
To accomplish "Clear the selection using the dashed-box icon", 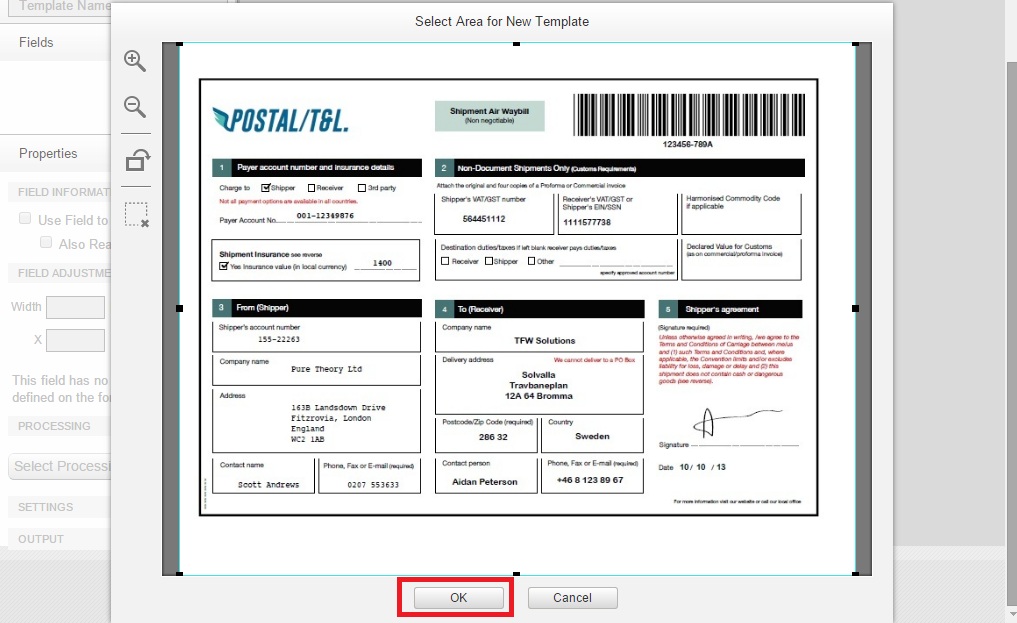I will [x=137, y=214].
